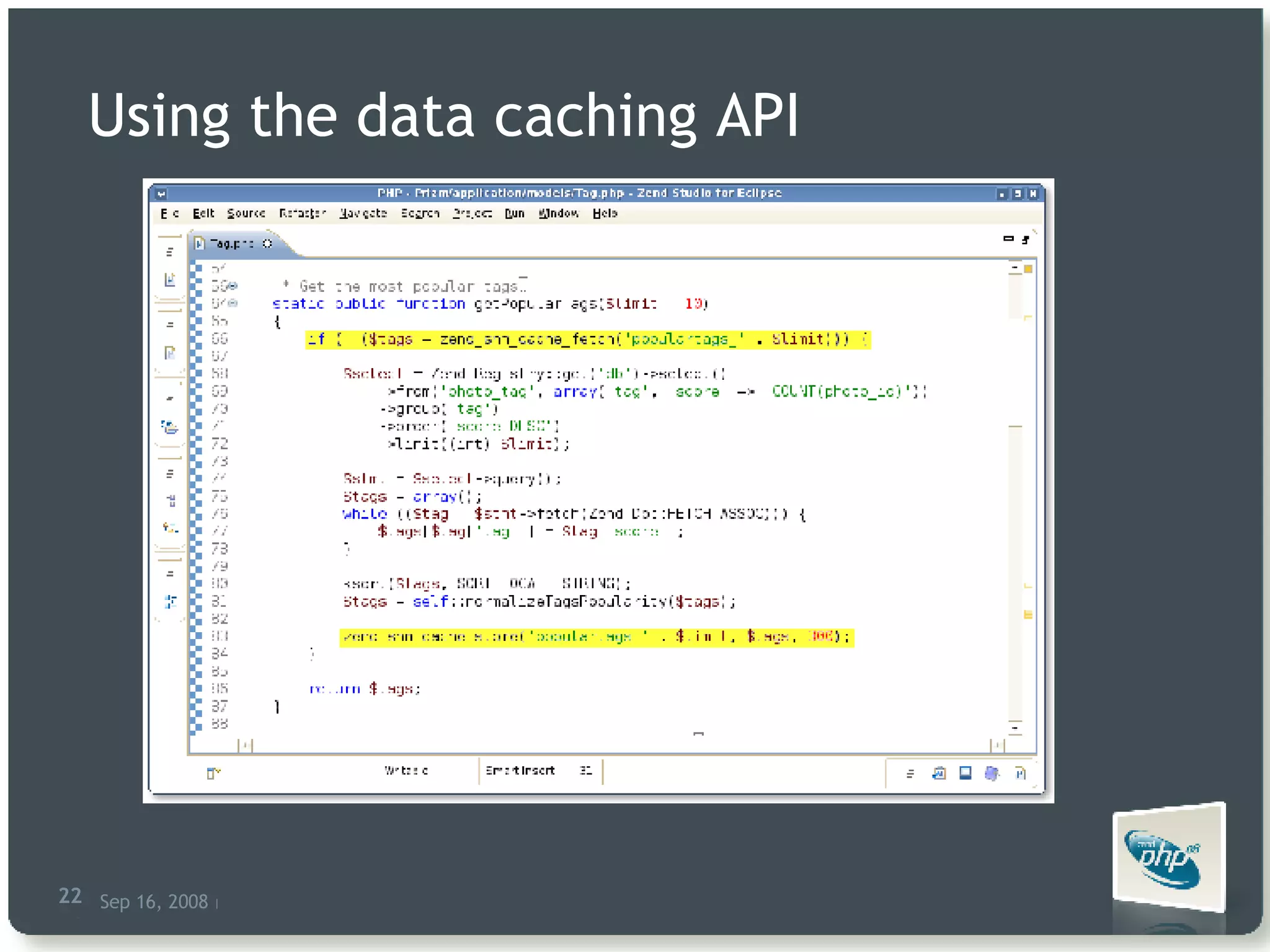Open the folder explorer fast-view icon
The image size is (1270, 952).
click(x=169, y=427)
